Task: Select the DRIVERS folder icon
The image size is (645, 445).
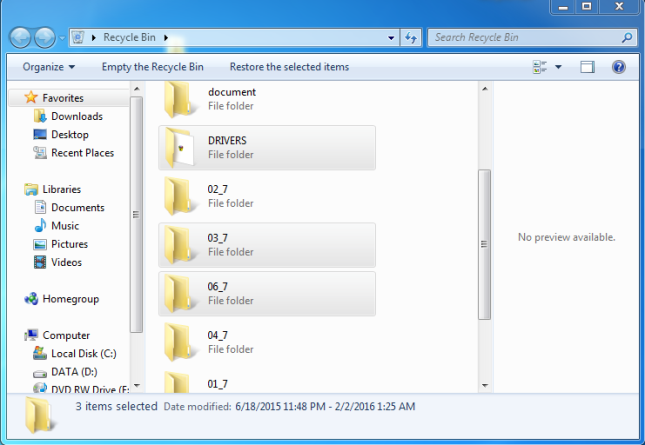Action: click(x=181, y=148)
